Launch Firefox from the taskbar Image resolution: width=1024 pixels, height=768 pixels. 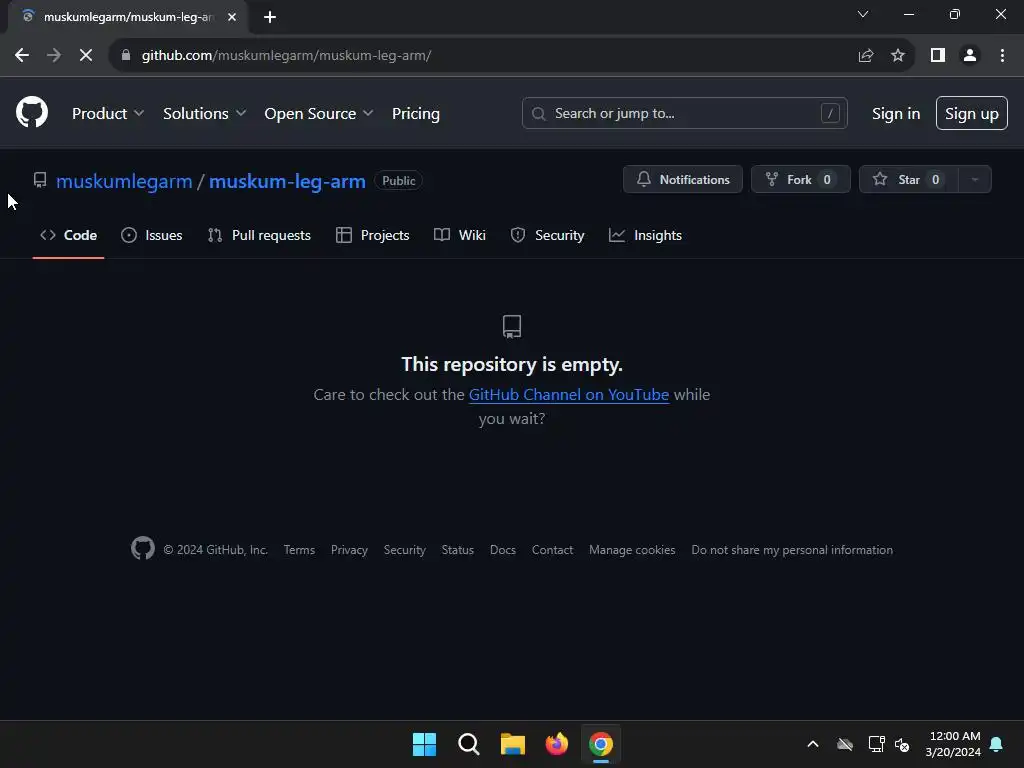[556, 744]
